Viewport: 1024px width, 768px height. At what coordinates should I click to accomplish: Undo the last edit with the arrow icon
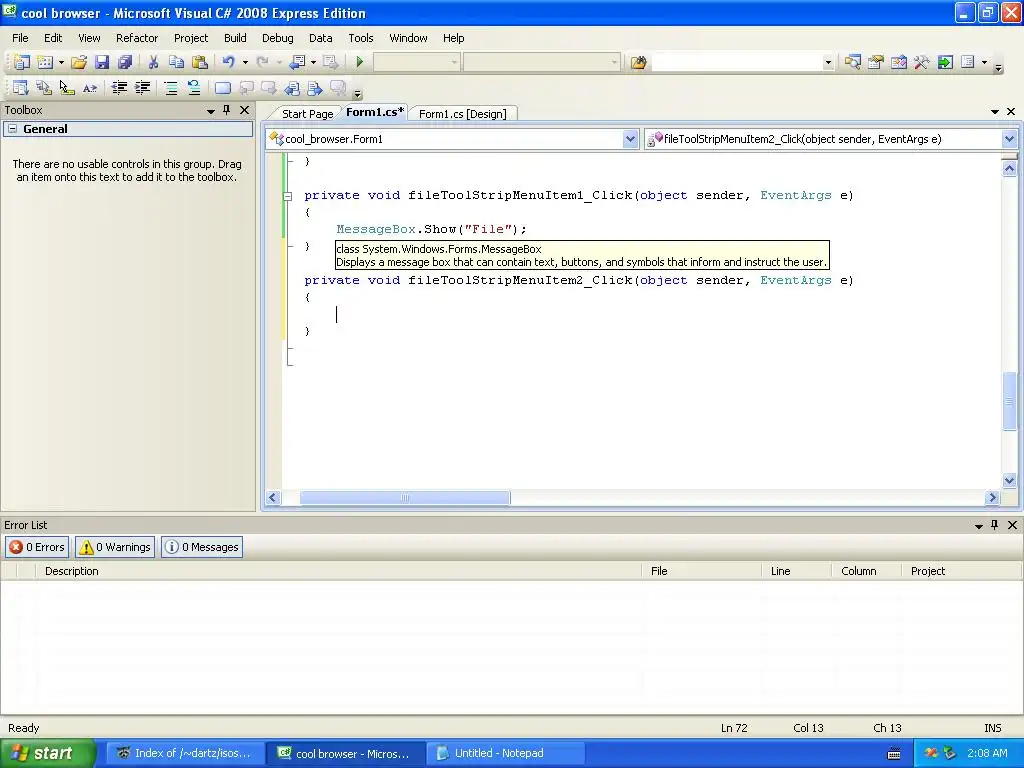coord(229,62)
